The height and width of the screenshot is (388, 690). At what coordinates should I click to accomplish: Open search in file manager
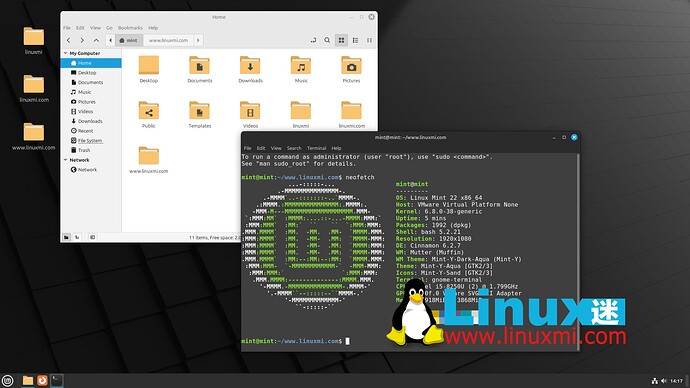coord(327,40)
